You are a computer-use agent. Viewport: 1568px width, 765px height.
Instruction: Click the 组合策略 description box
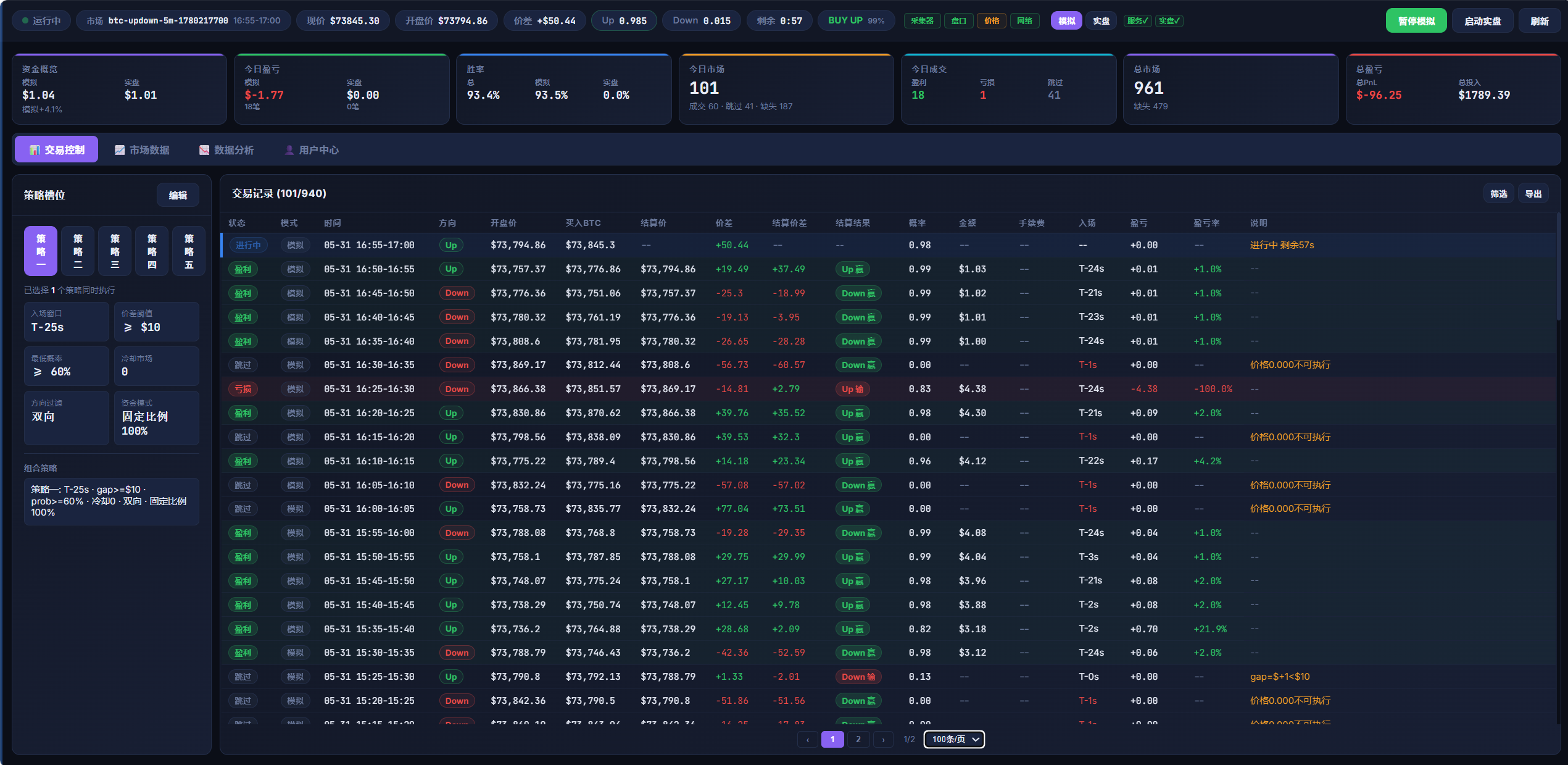click(112, 501)
